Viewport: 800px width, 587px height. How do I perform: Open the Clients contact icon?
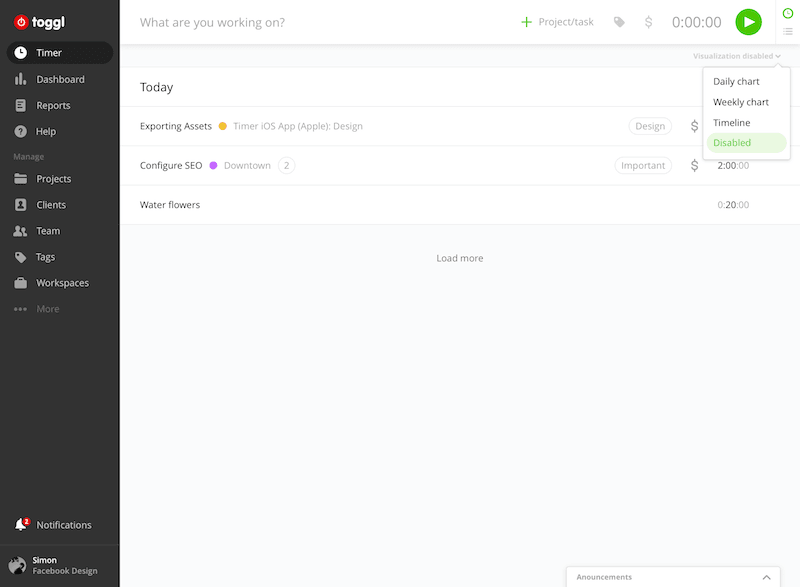[x=20, y=205]
